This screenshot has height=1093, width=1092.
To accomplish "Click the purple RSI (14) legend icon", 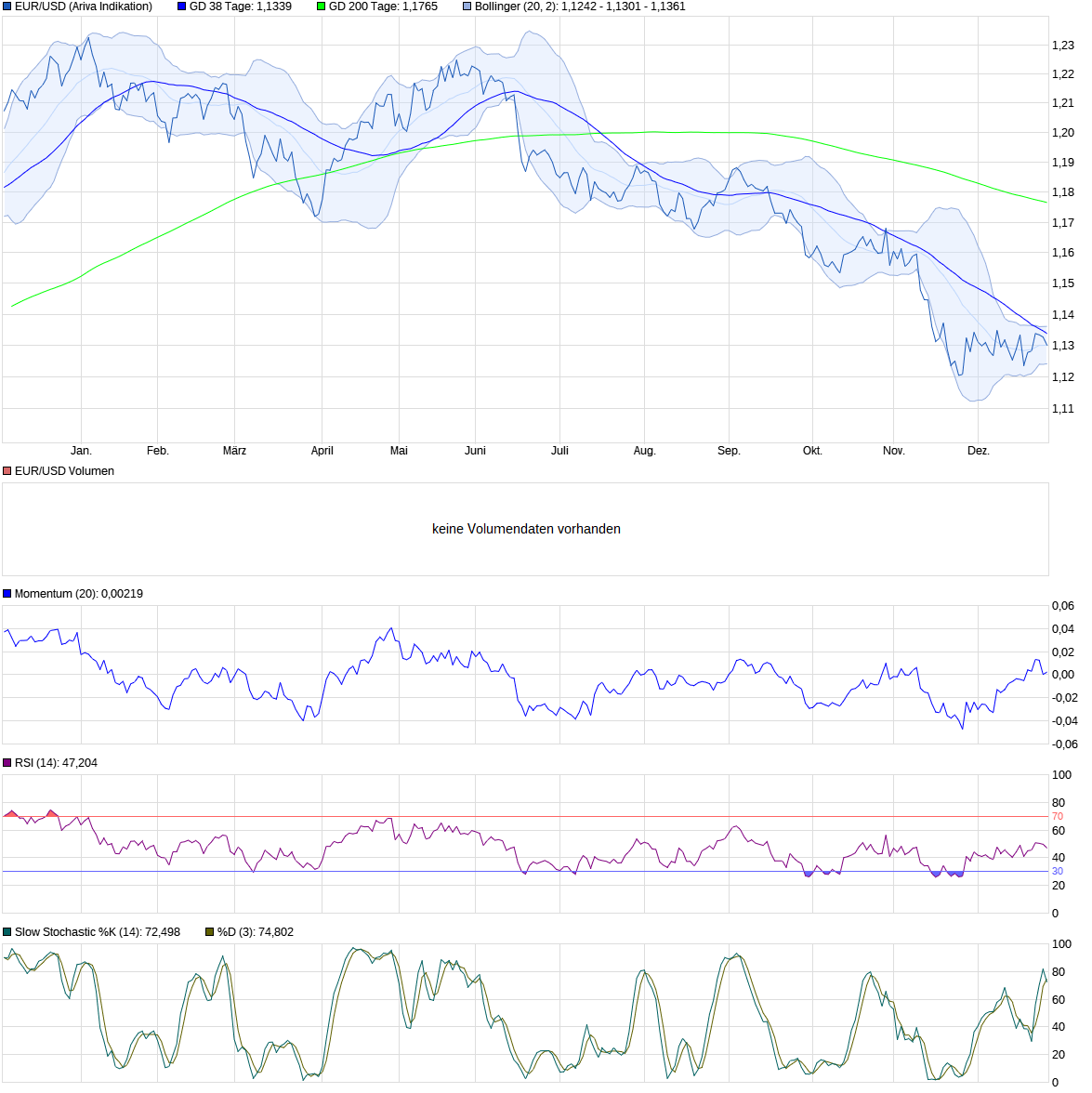I will (x=7, y=761).
